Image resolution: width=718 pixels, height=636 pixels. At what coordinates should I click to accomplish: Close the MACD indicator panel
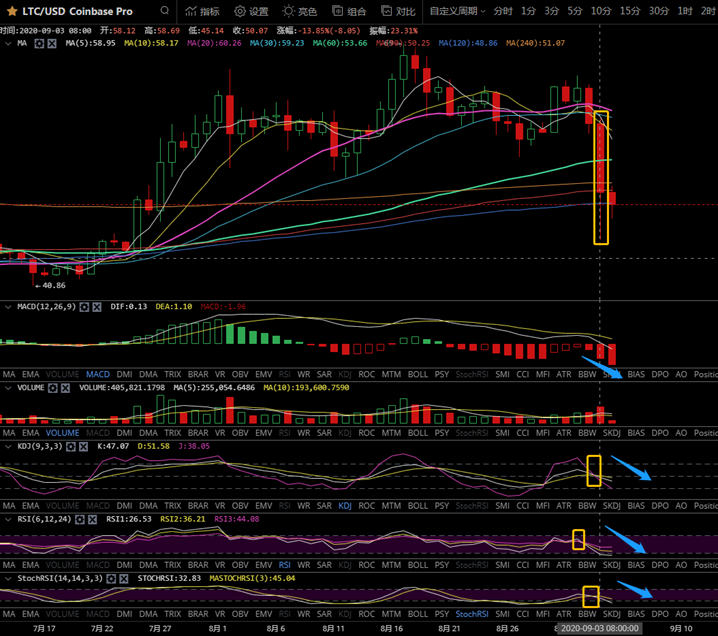click(x=99, y=307)
